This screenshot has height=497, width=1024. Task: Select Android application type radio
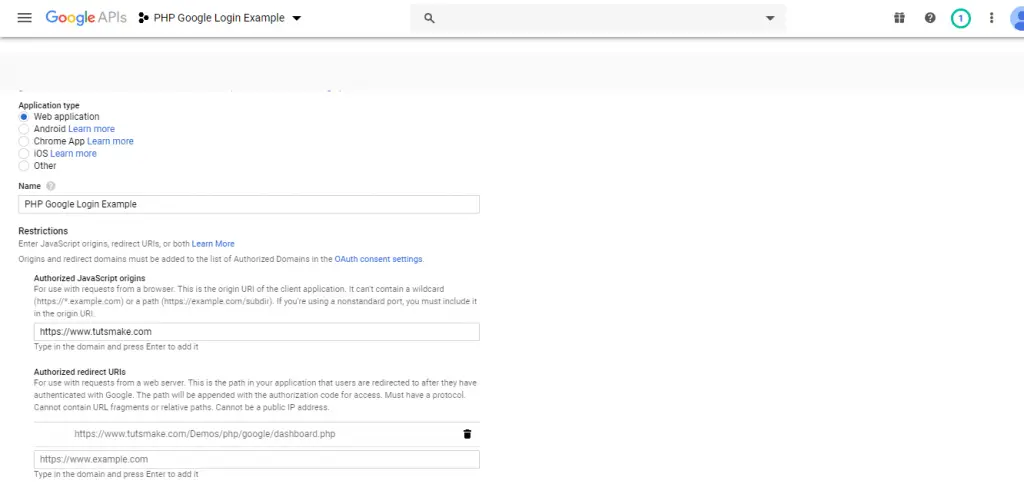pos(24,129)
